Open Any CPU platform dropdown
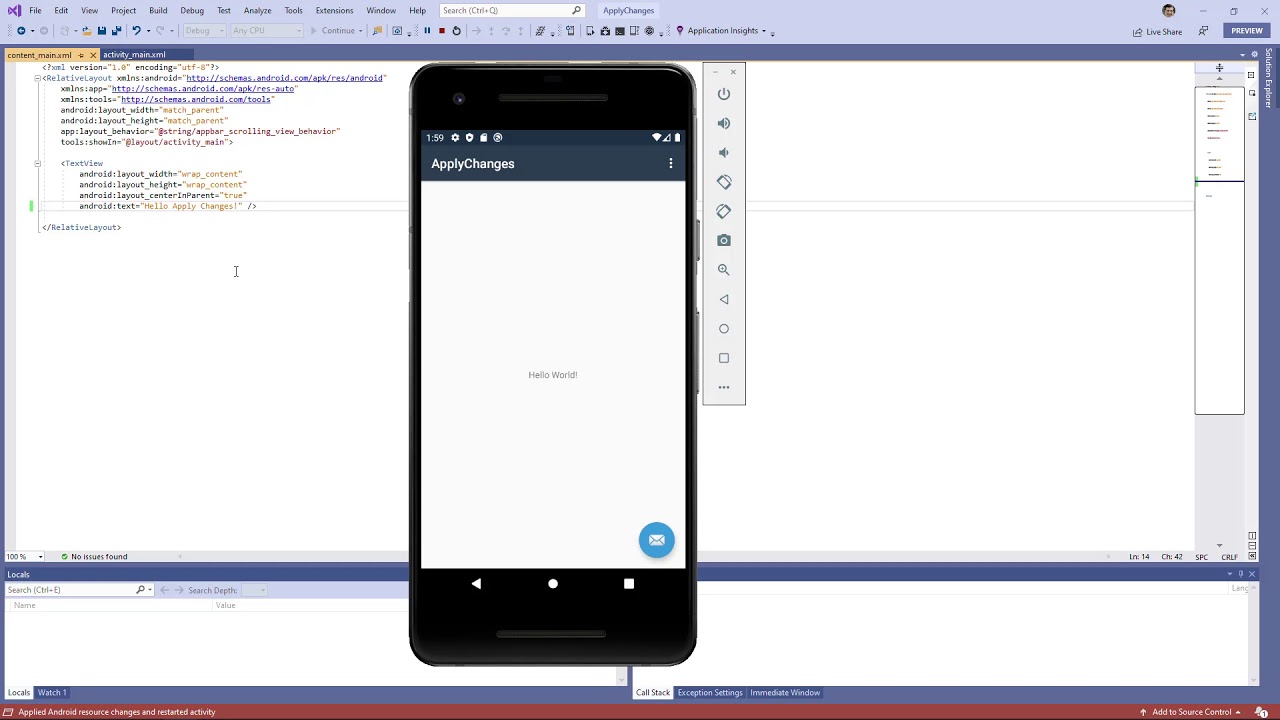 pos(266,31)
